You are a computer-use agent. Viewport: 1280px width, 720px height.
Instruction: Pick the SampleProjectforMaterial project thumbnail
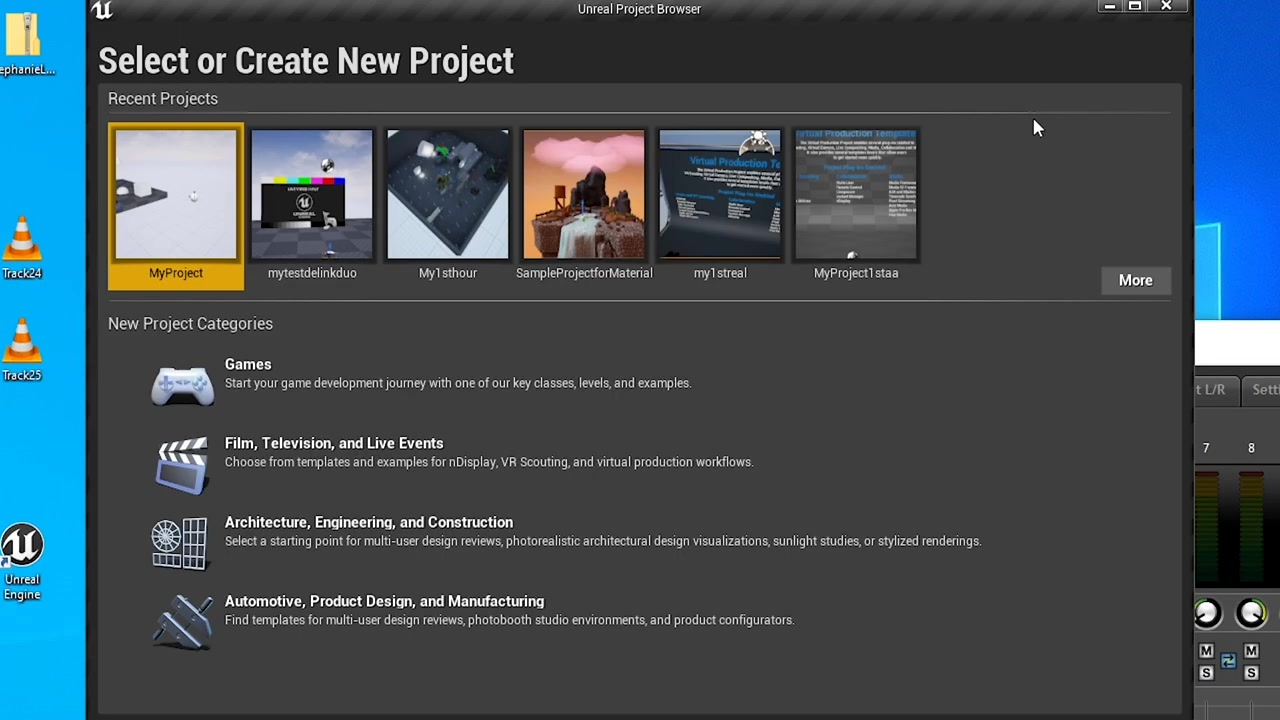[584, 195]
